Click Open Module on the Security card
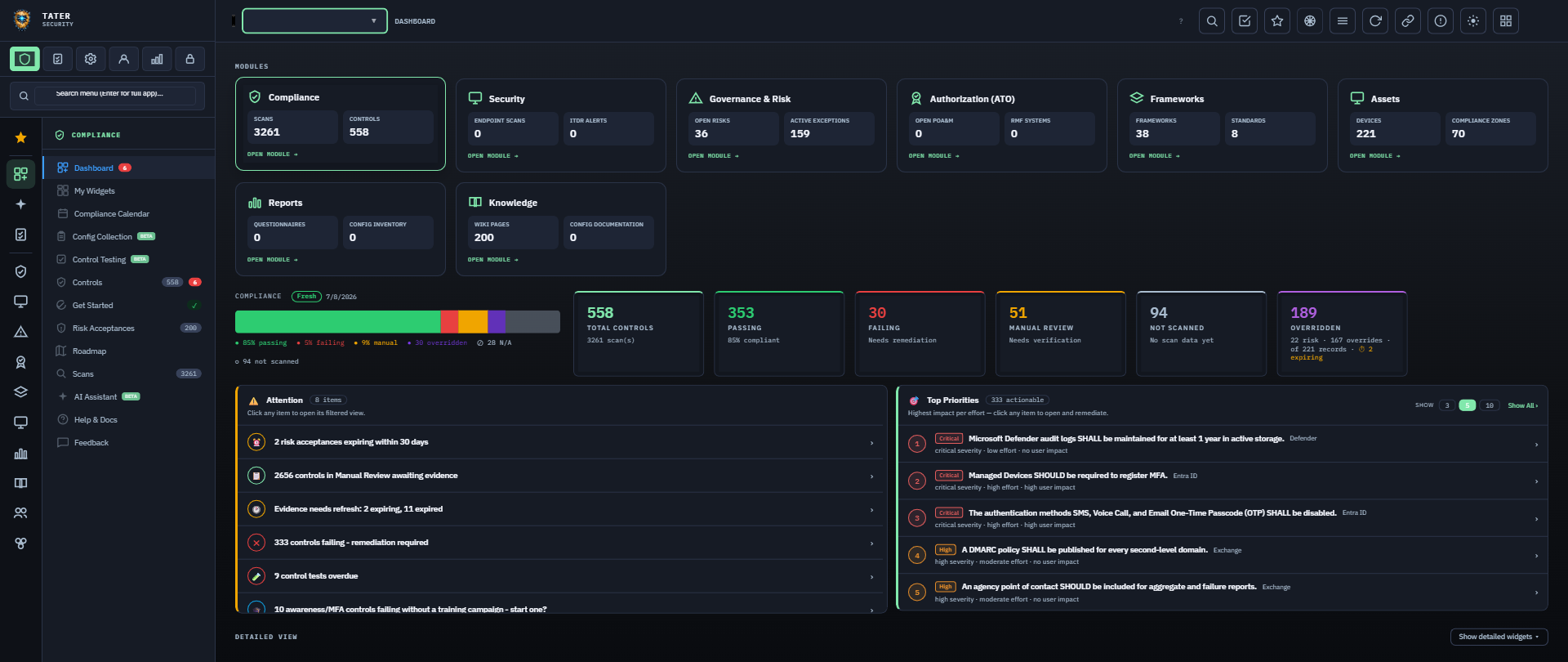 pos(493,156)
